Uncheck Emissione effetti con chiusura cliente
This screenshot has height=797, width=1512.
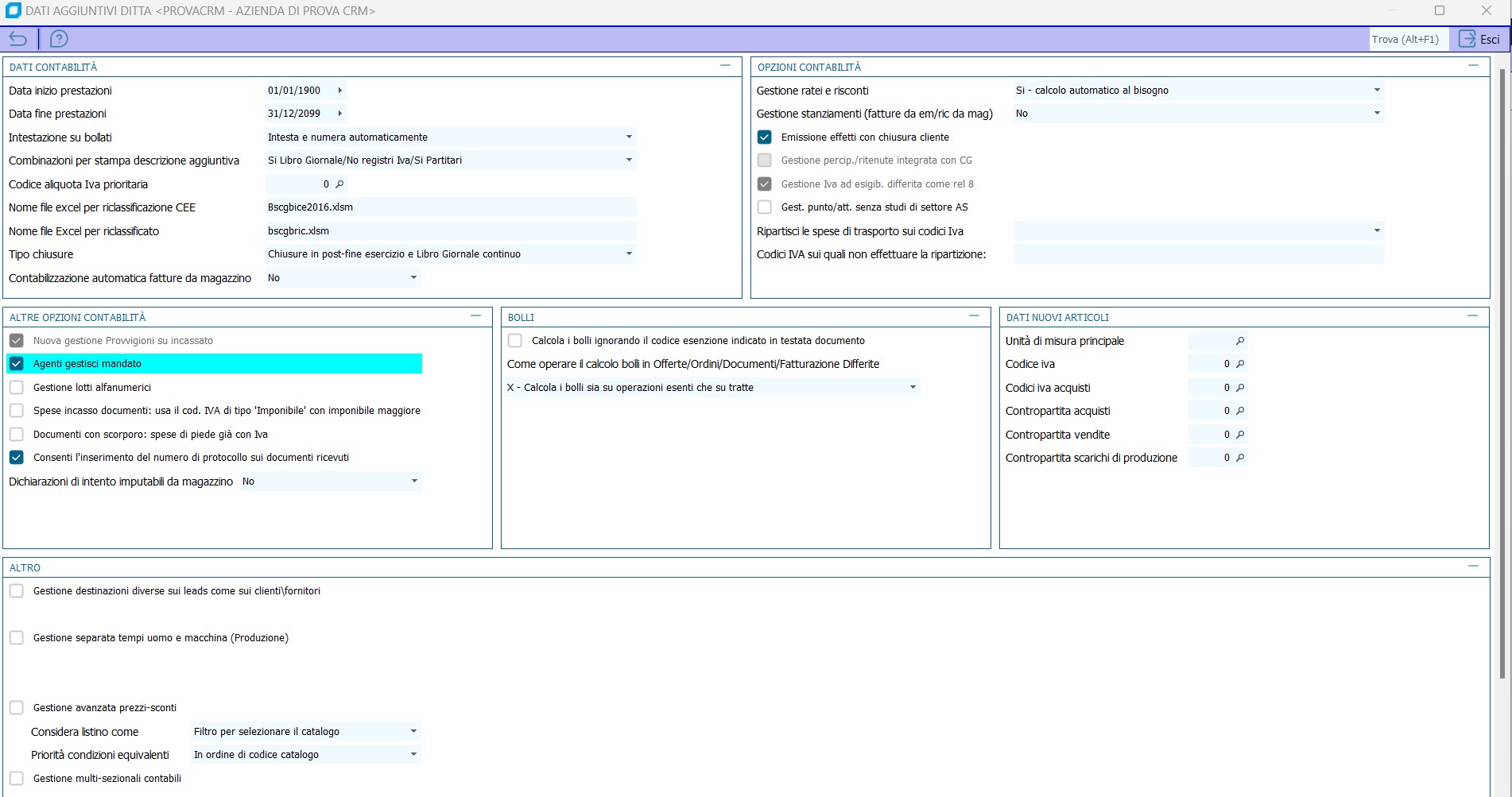click(765, 137)
